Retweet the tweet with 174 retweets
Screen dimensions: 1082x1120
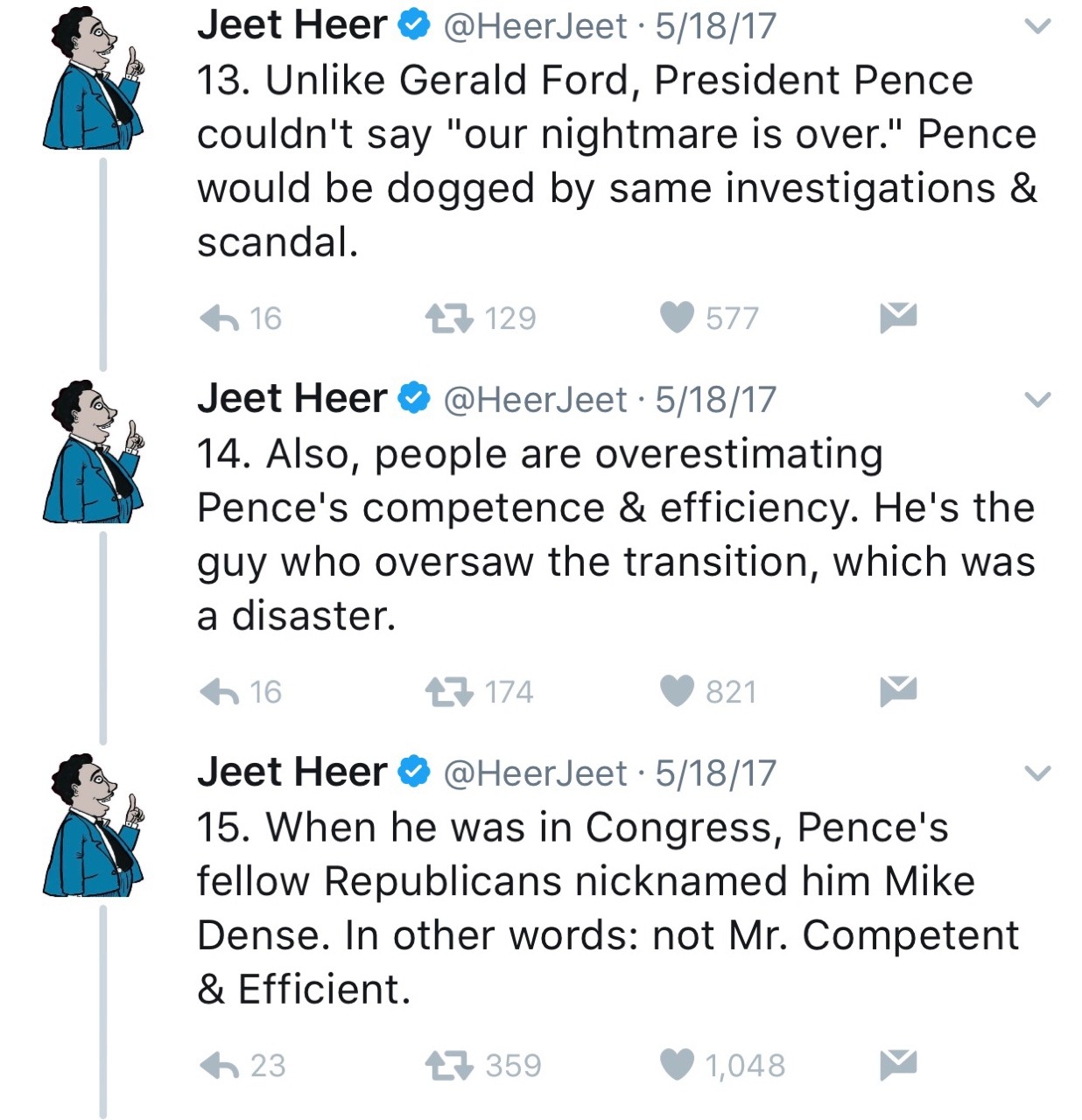[x=449, y=692]
